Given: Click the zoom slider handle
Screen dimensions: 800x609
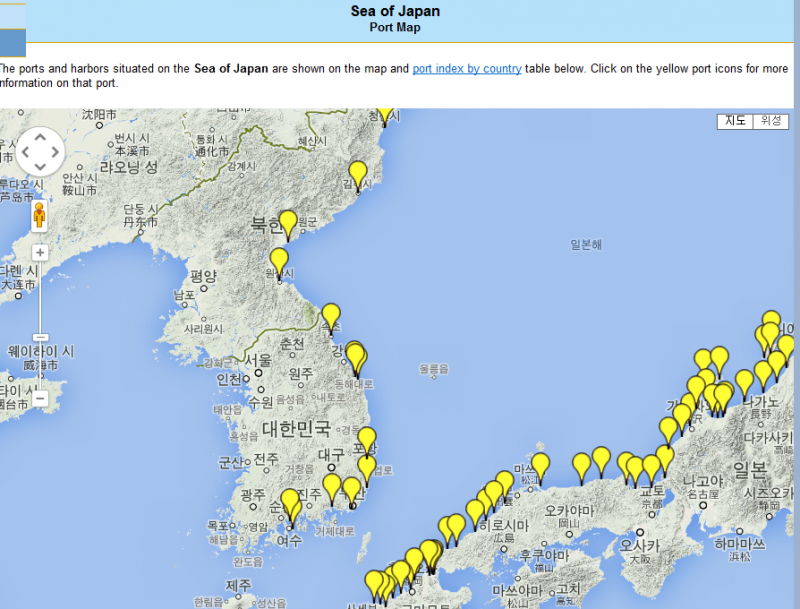Looking at the screenshot, I should [x=40, y=338].
